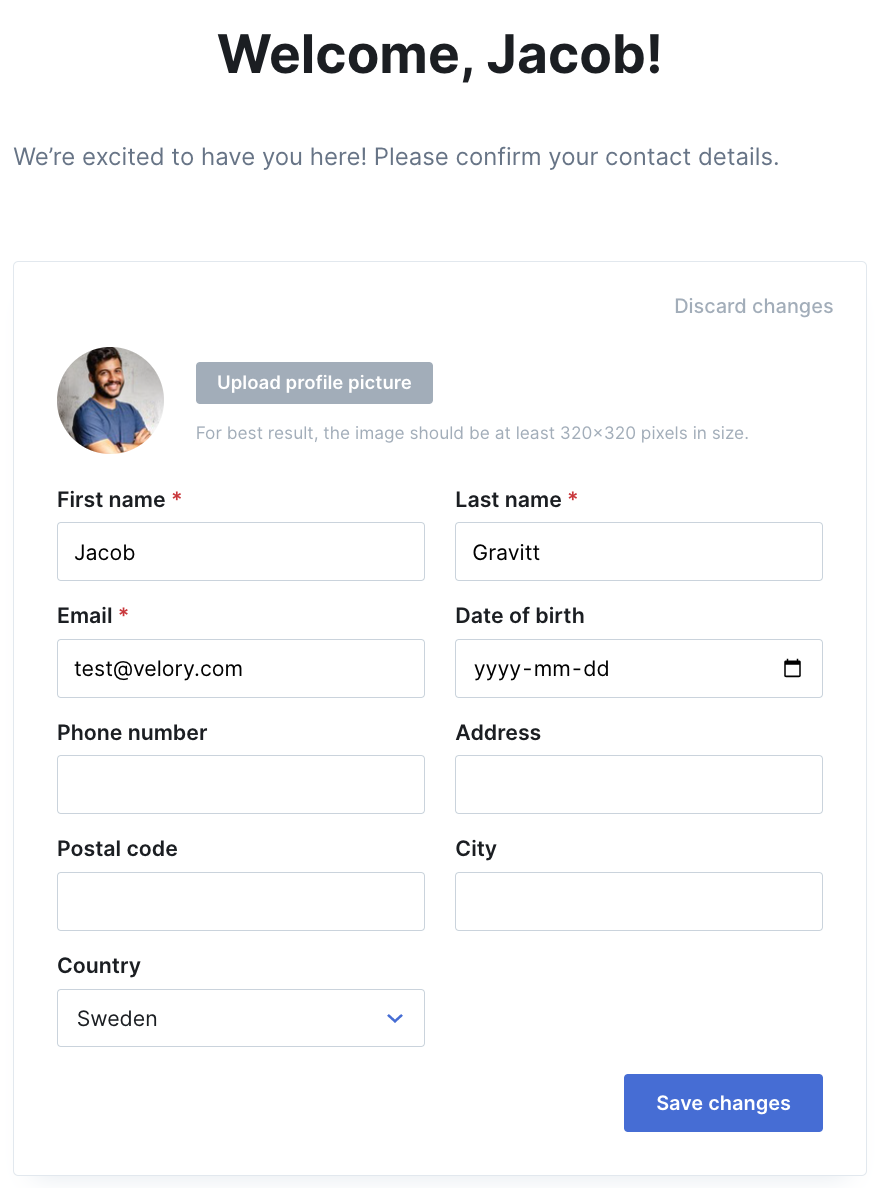Click the empty Postal code input

241,902
